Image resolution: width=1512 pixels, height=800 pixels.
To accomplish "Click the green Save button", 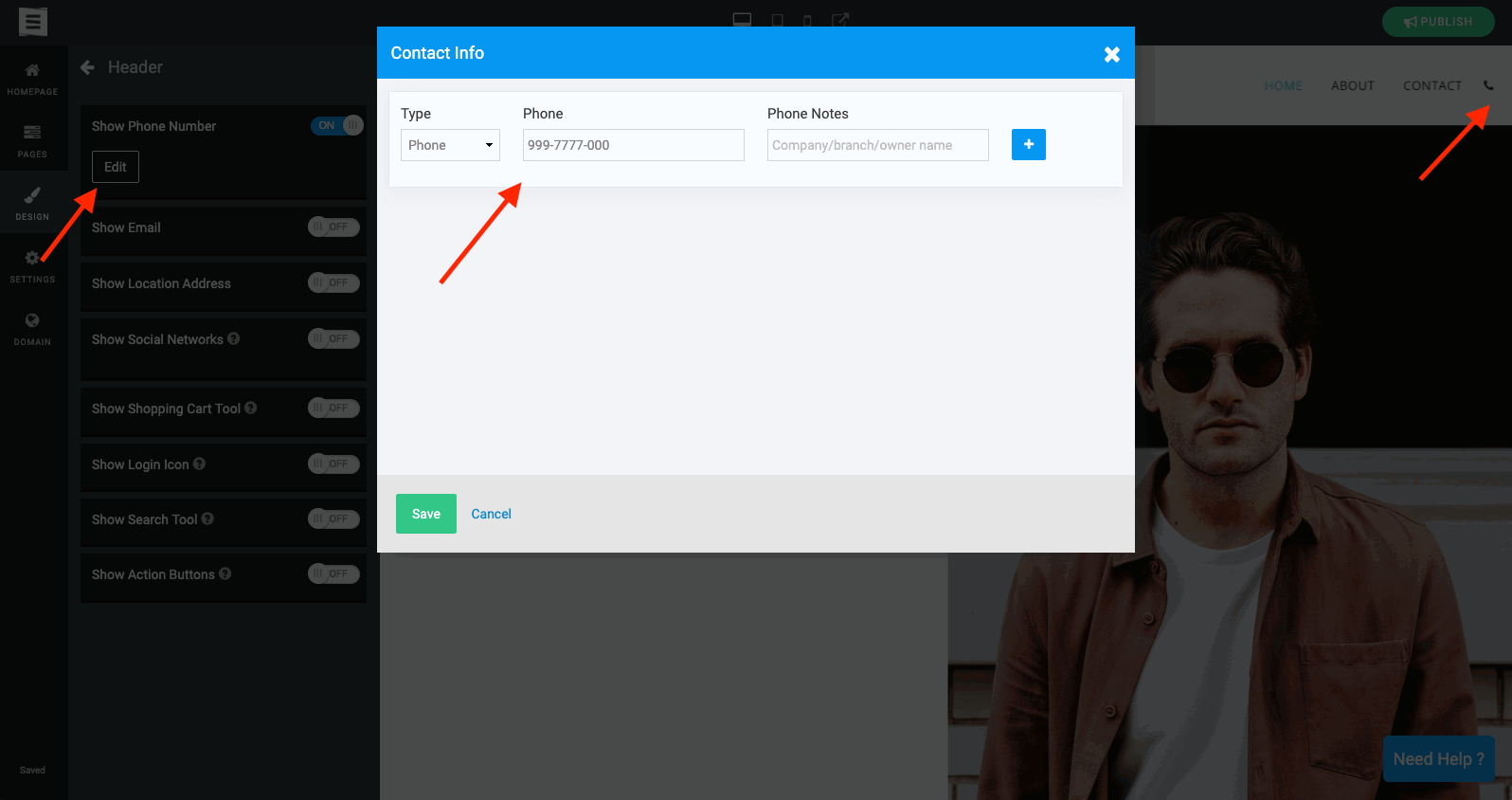I will pyautogui.click(x=426, y=514).
